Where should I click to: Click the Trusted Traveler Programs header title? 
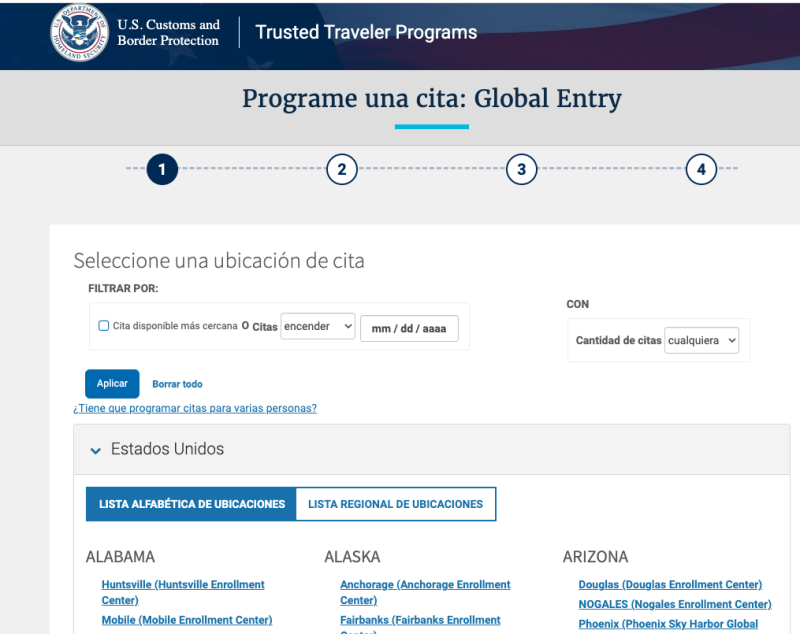(366, 32)
